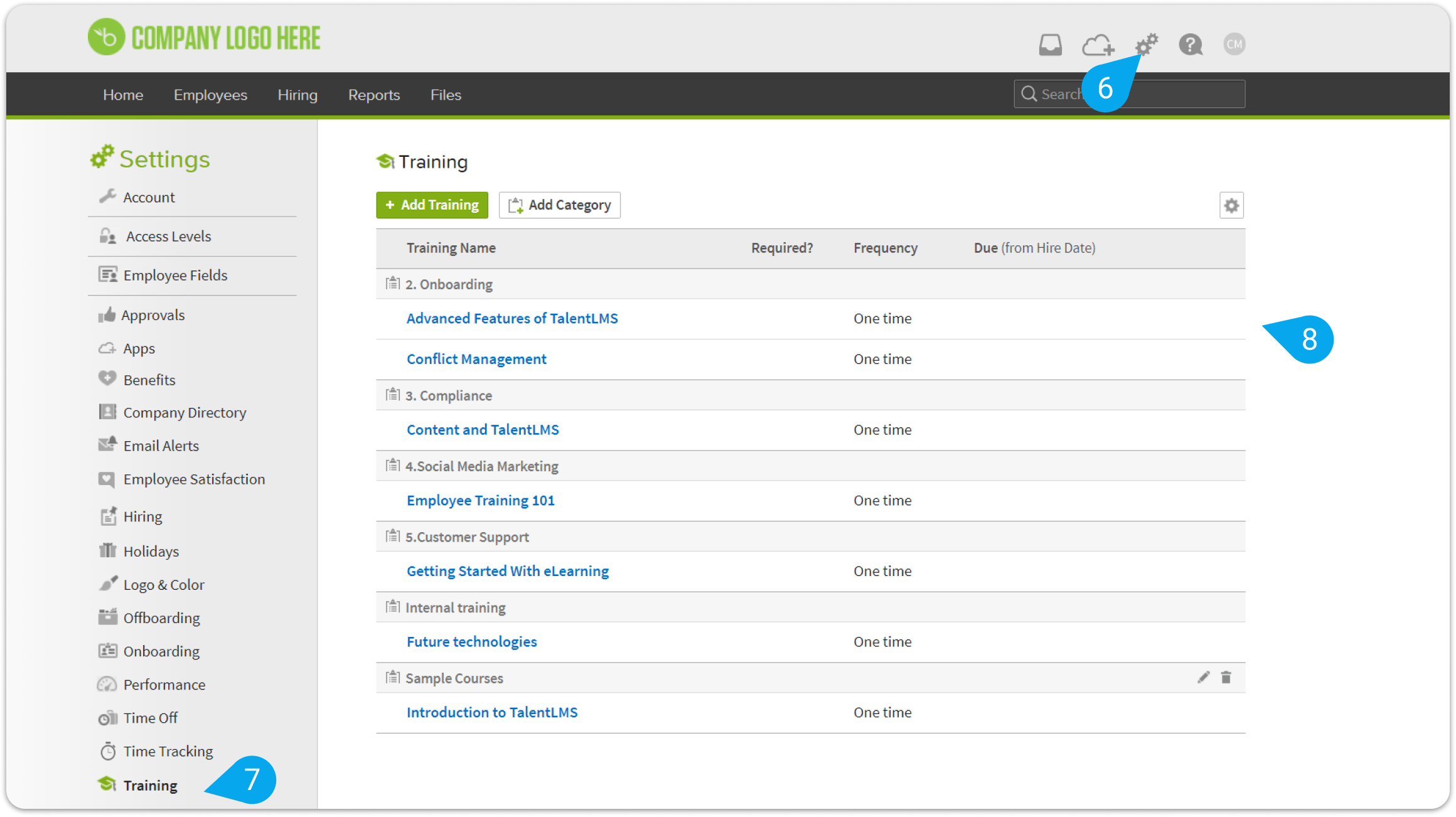Click the training table gear settings icon
The width and height of the screenshot is (1456, 817).
1231,205
